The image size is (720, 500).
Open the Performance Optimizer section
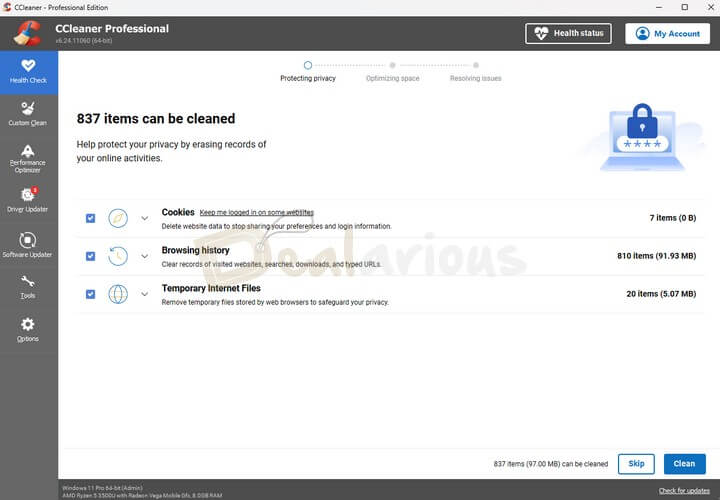click(28, 158)
